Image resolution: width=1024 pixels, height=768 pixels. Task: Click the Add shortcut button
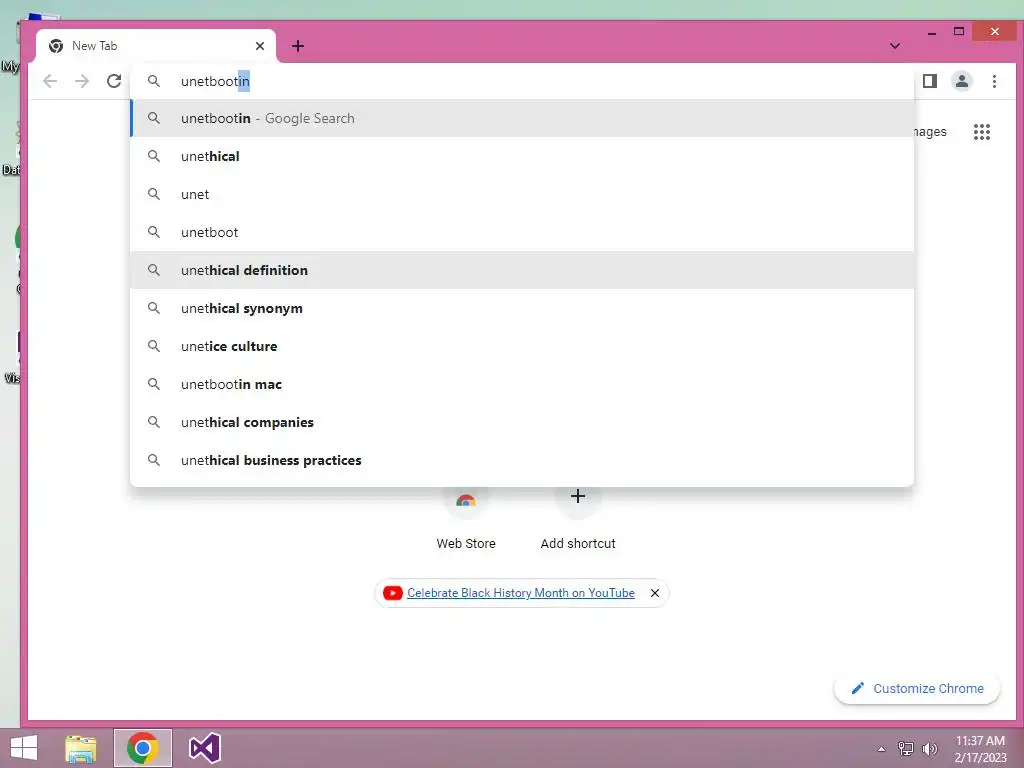[x=578, y=519]
